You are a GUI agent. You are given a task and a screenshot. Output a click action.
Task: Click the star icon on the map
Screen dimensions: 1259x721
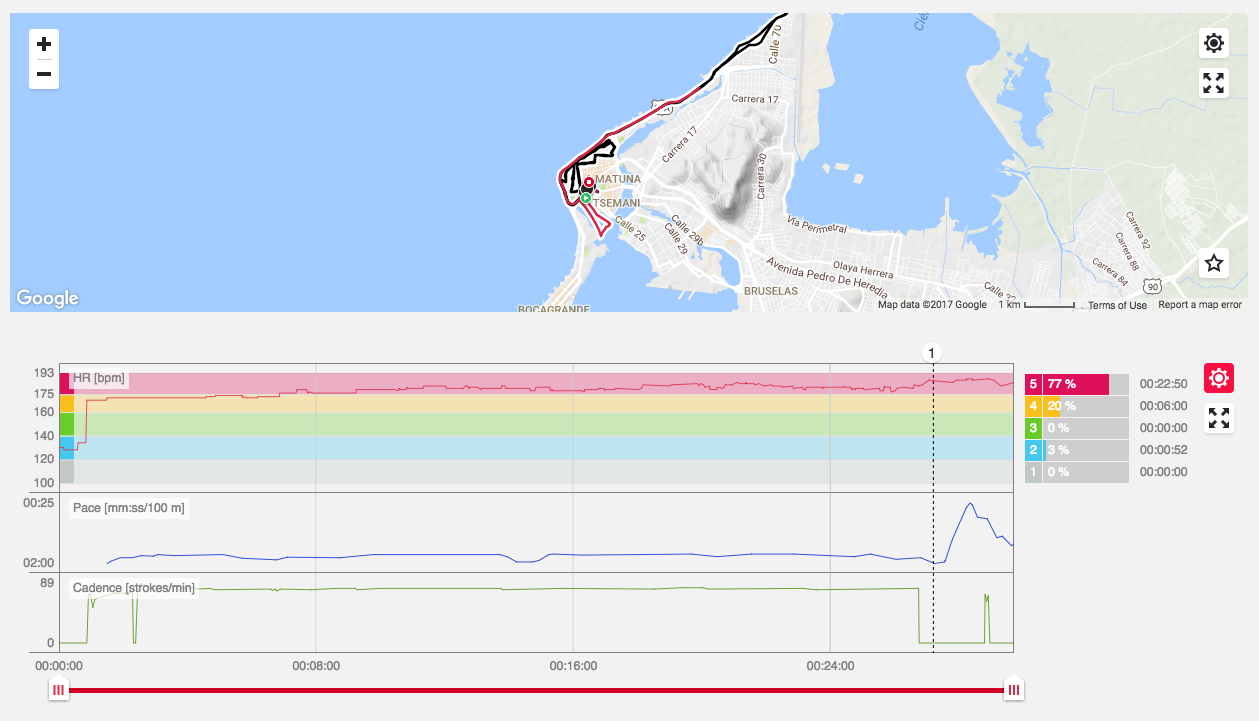[x=1214, y=263]
